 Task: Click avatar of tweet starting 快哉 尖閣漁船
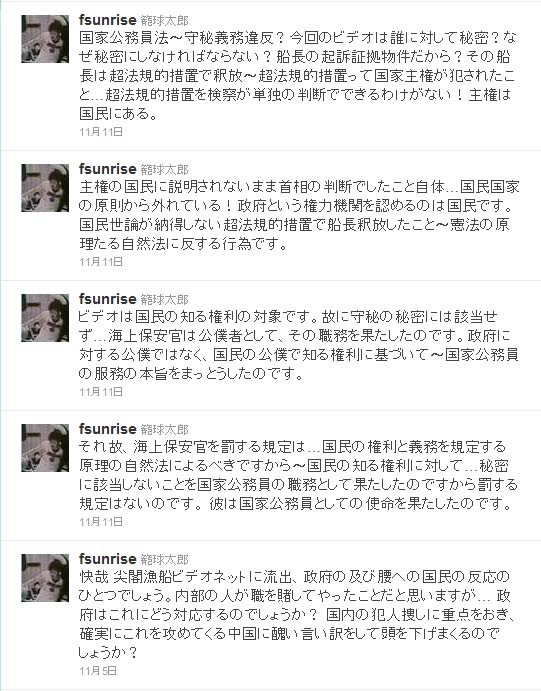click(45, 578)
